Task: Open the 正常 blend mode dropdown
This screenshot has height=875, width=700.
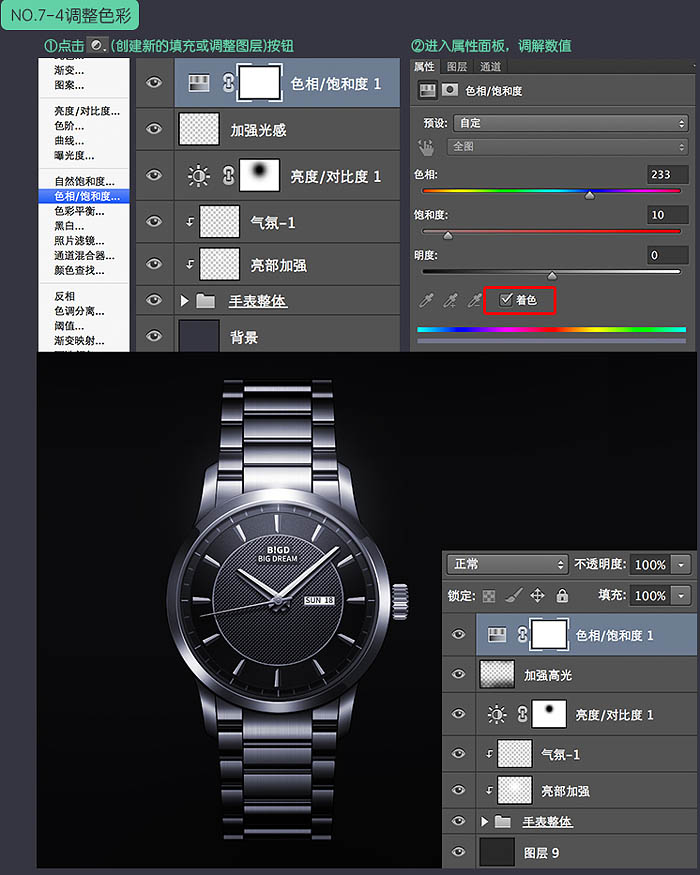Action: (x=507, y=564)
